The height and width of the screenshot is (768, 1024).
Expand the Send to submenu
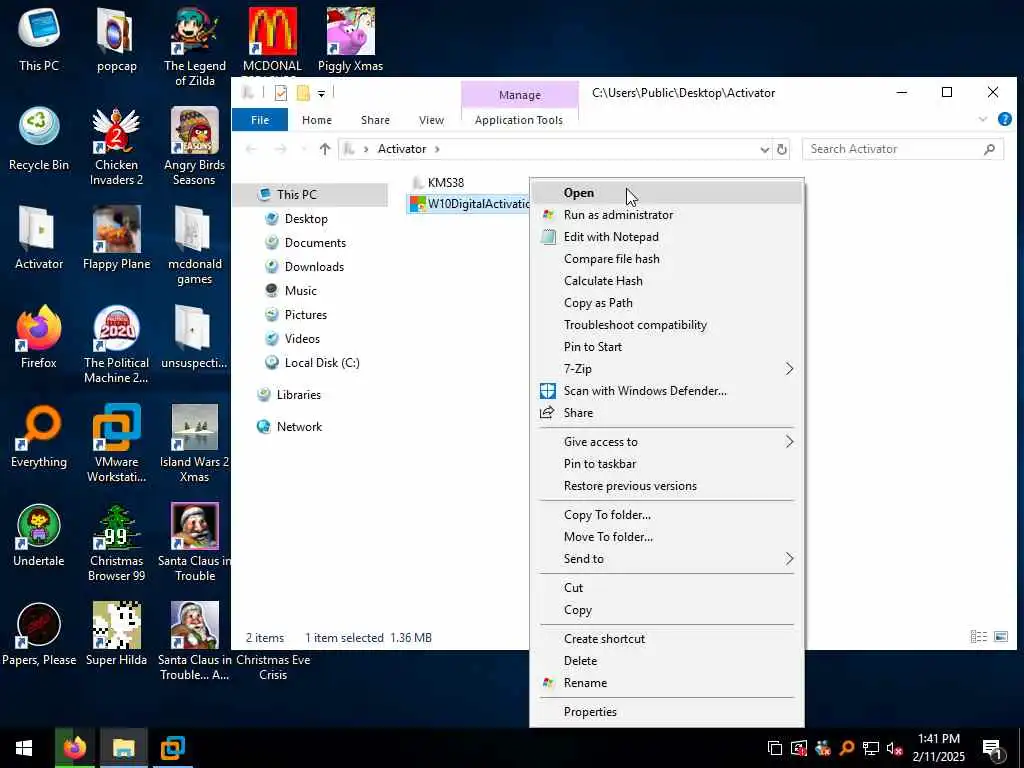666,559
